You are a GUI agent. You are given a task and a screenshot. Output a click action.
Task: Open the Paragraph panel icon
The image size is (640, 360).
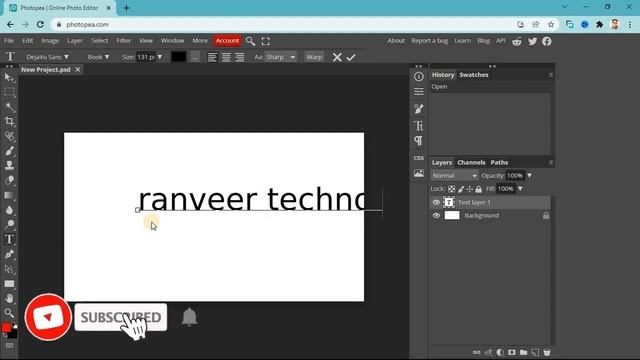pos(418,141)
